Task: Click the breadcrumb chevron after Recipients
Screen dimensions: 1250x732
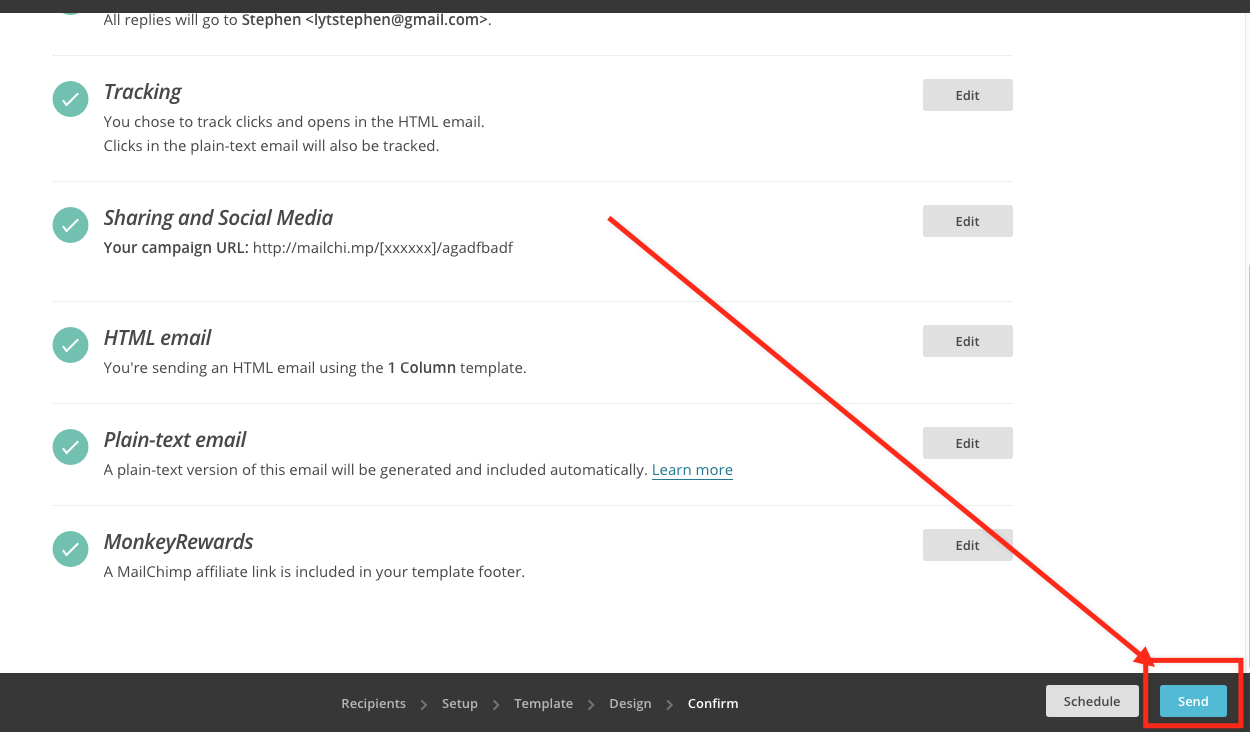Action: (x=424, y=704)
